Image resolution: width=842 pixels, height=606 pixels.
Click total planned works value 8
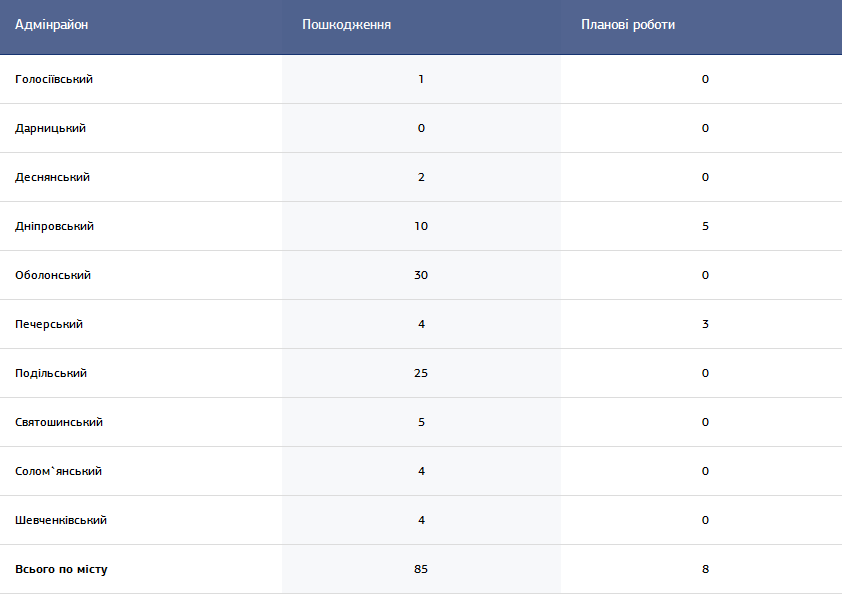[x=705, y=569]
